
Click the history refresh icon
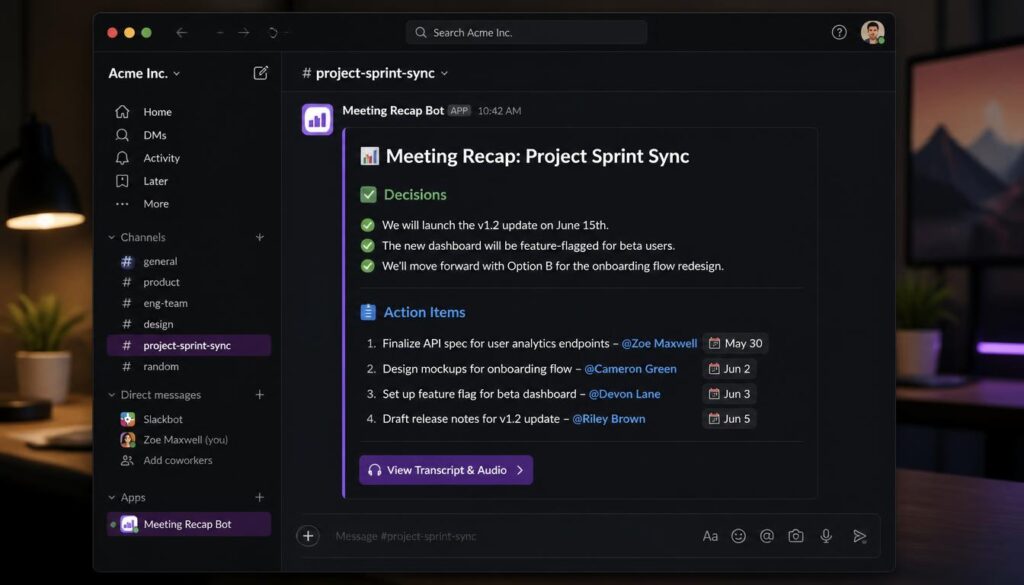pyautogui.click(x=273, y=32)
